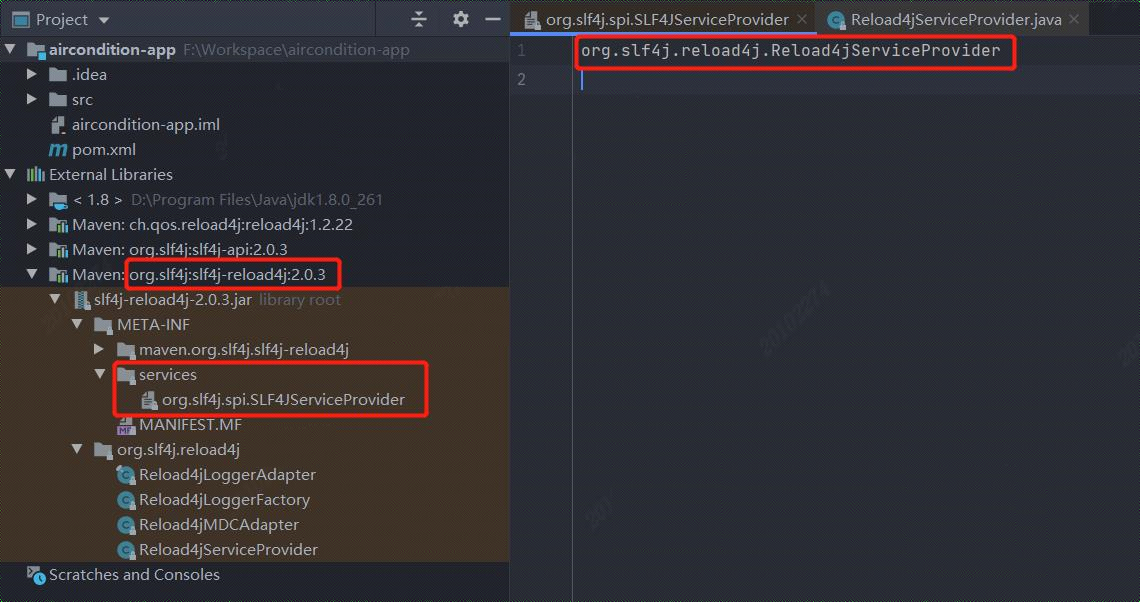Click the slf4j-reload4j-2.0.3.jar archive icon
1140x602 pixels.
[x=81, y=300]
